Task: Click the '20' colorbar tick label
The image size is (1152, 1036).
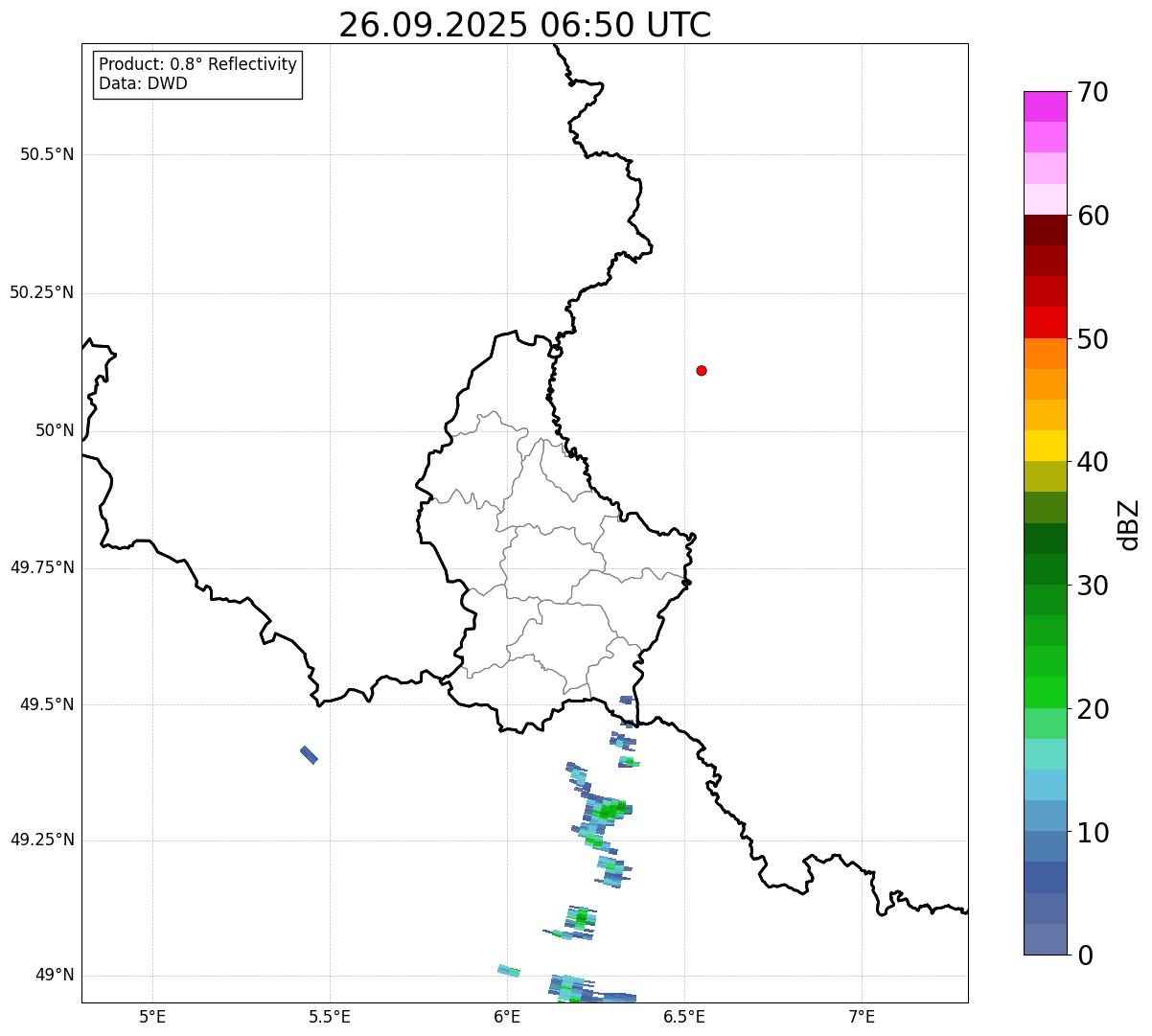Action: (1093, 709)
